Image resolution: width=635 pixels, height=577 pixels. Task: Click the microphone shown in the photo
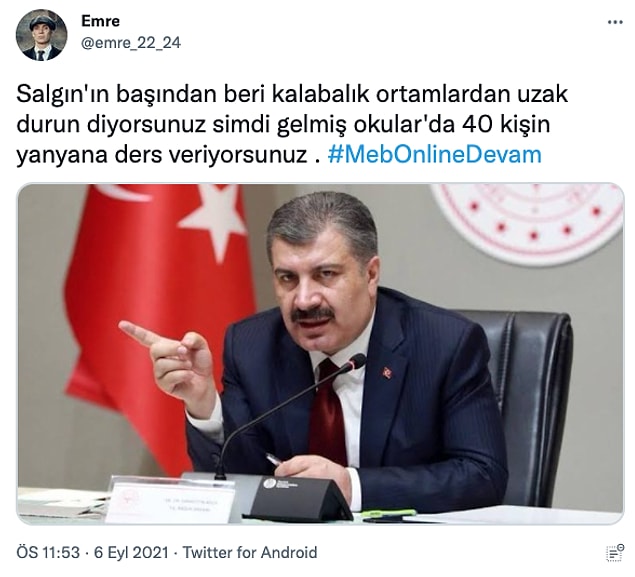click(291, 413)
